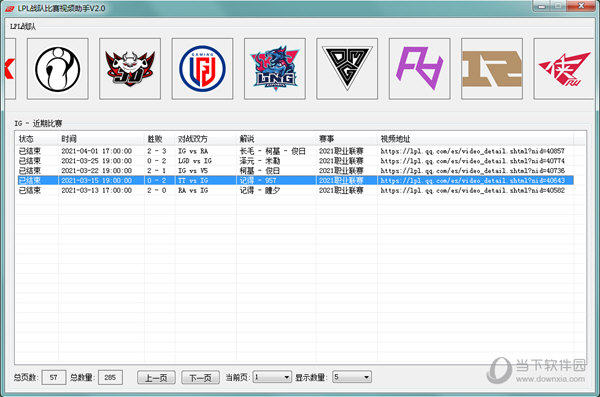
Task: Click the video URL ending in 40582
Action: [x=473, y=190]
